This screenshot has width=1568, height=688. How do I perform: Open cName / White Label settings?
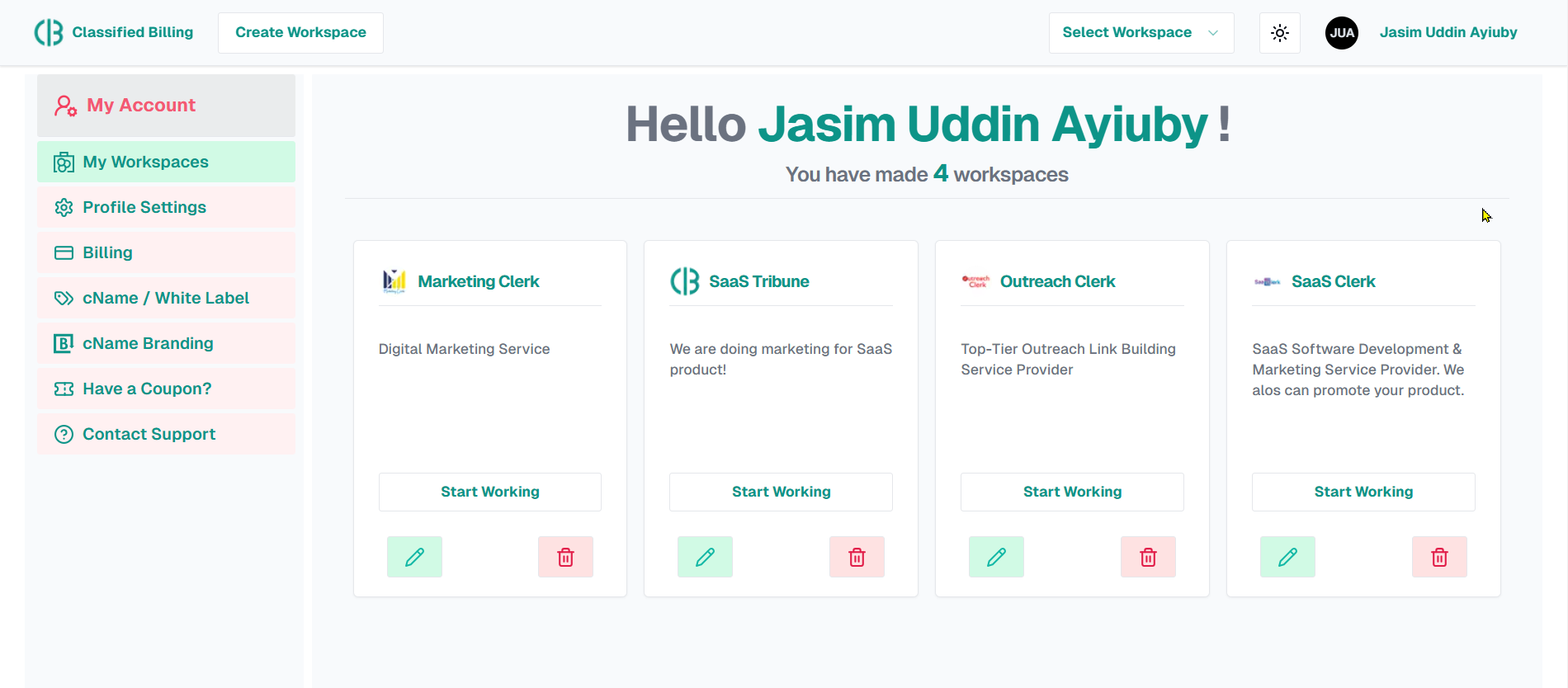[x=166, y=298]
